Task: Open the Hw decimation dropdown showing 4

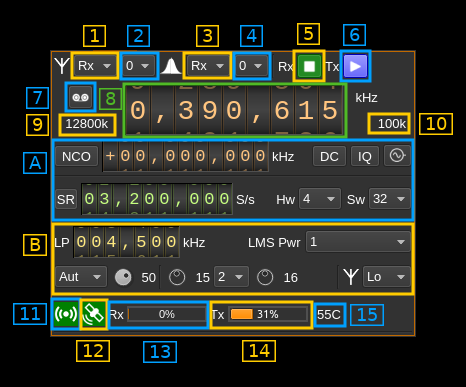Action: pos(320,199)
